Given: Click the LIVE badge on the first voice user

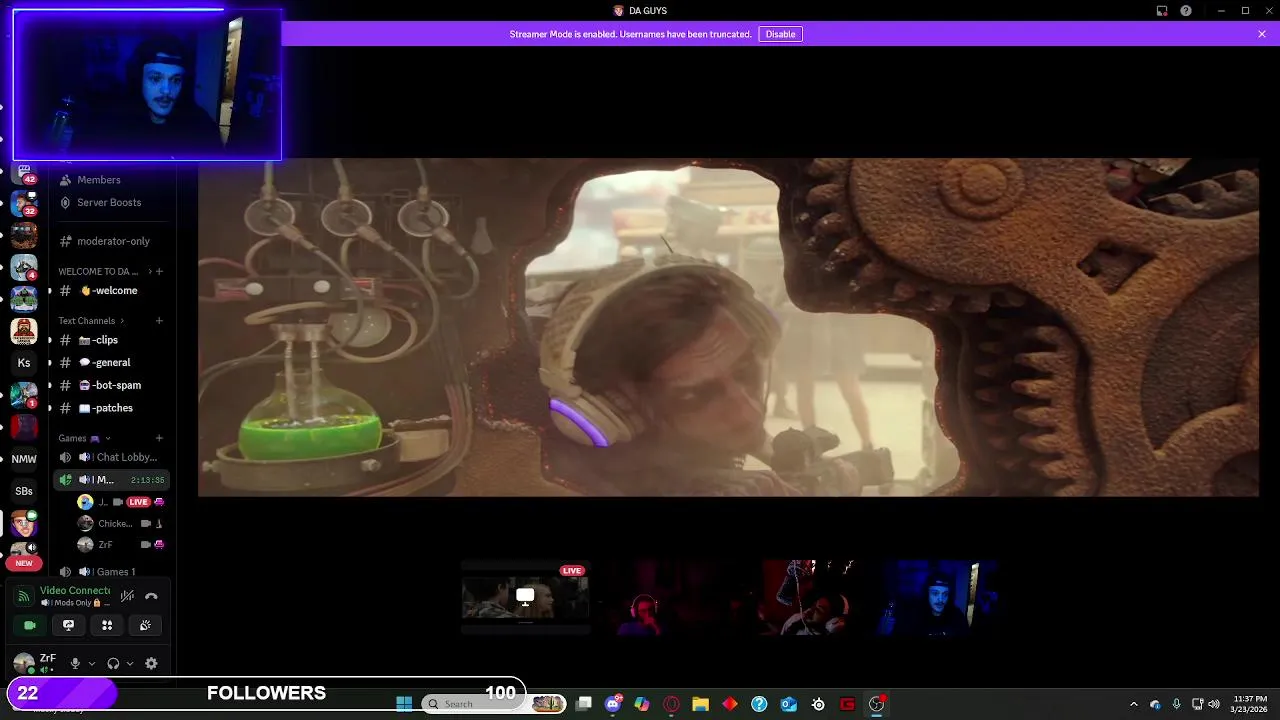Looking at the screenshot, I should tap(138, 502).
